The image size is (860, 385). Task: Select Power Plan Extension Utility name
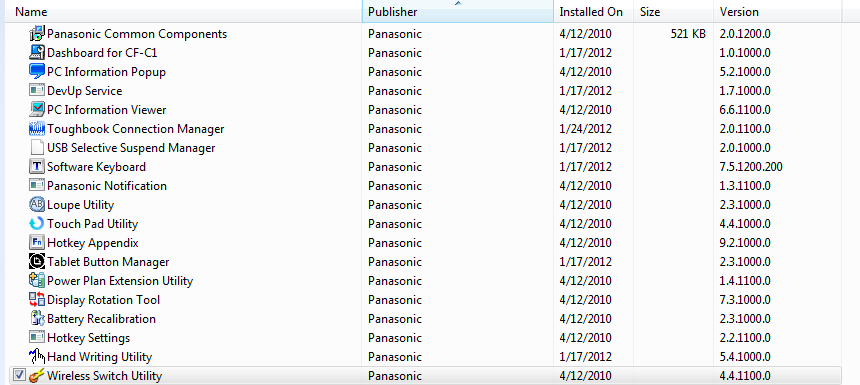[x=120, y=281]
